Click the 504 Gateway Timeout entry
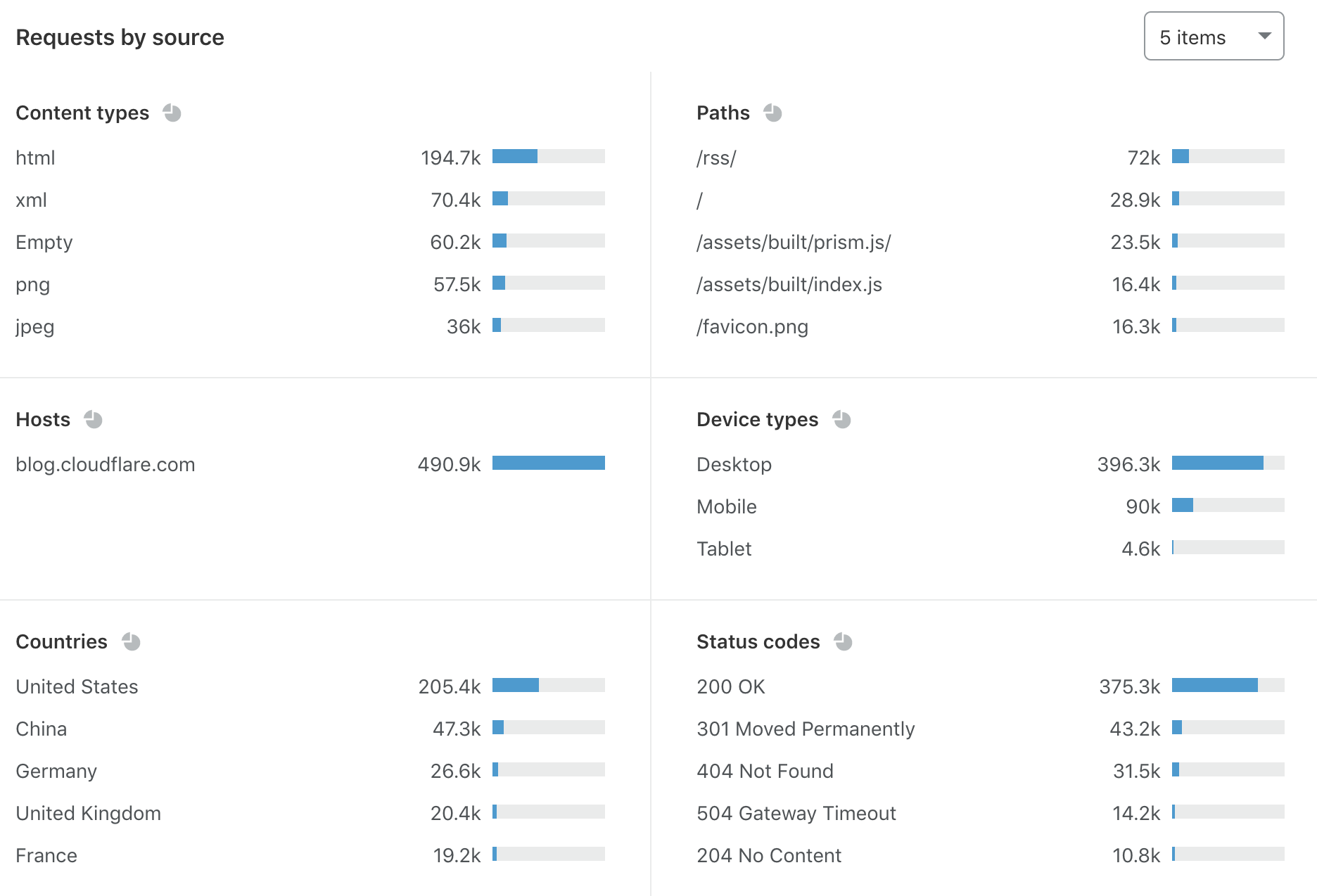 coord(796,814)
